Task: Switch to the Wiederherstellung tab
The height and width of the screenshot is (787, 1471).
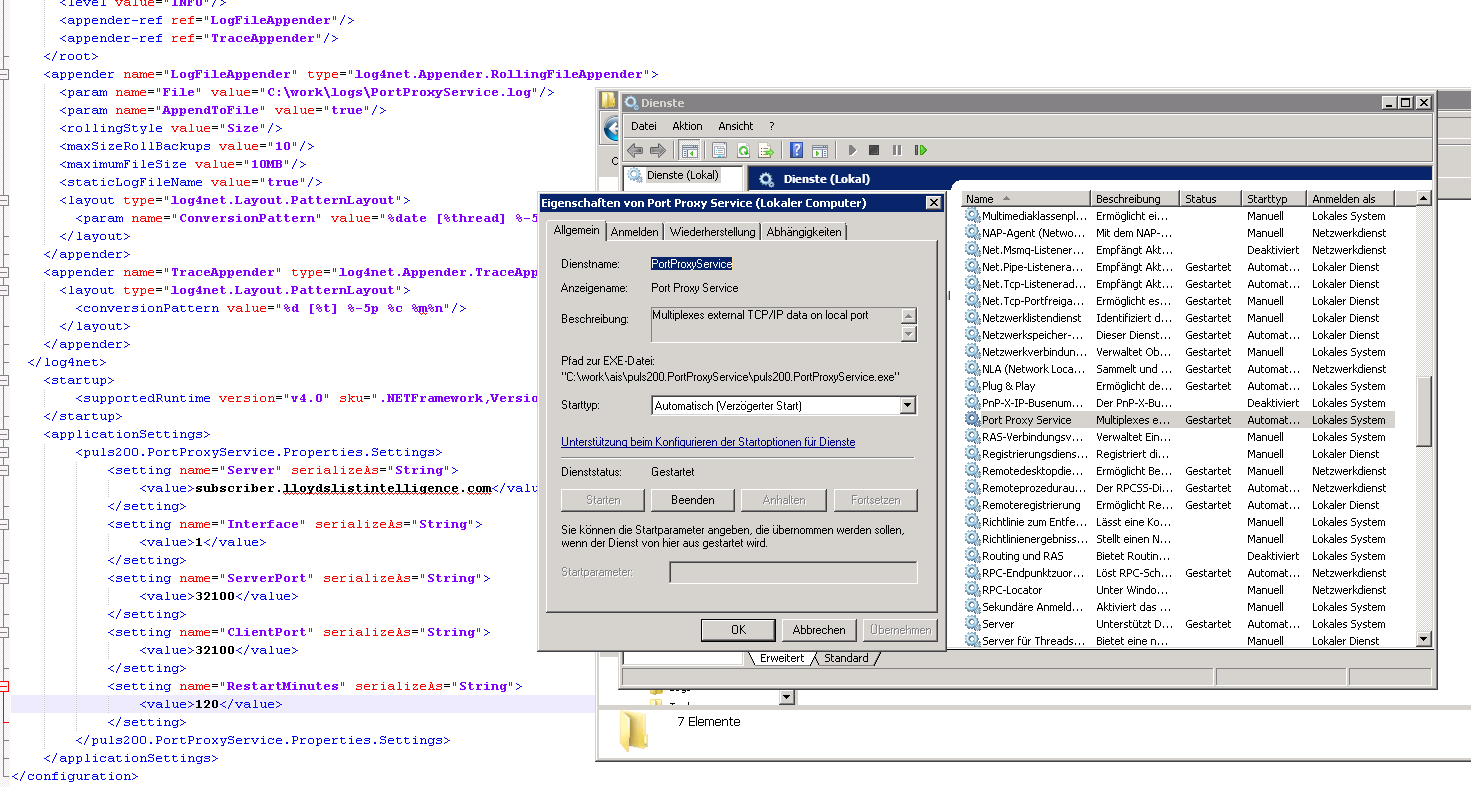Action: tap(712, 232)
